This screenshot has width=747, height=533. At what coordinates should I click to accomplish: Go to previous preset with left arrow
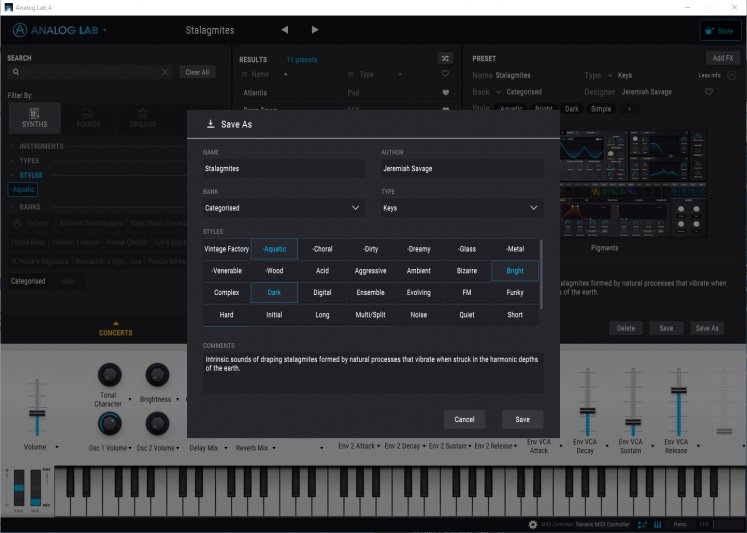[285, 30]
